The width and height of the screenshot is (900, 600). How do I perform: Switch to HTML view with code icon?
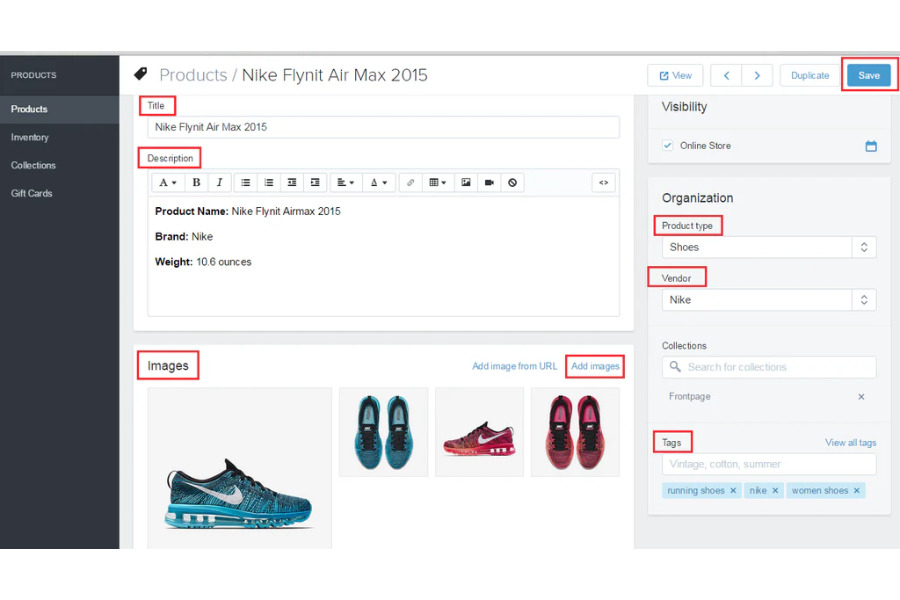click(603, 183)
